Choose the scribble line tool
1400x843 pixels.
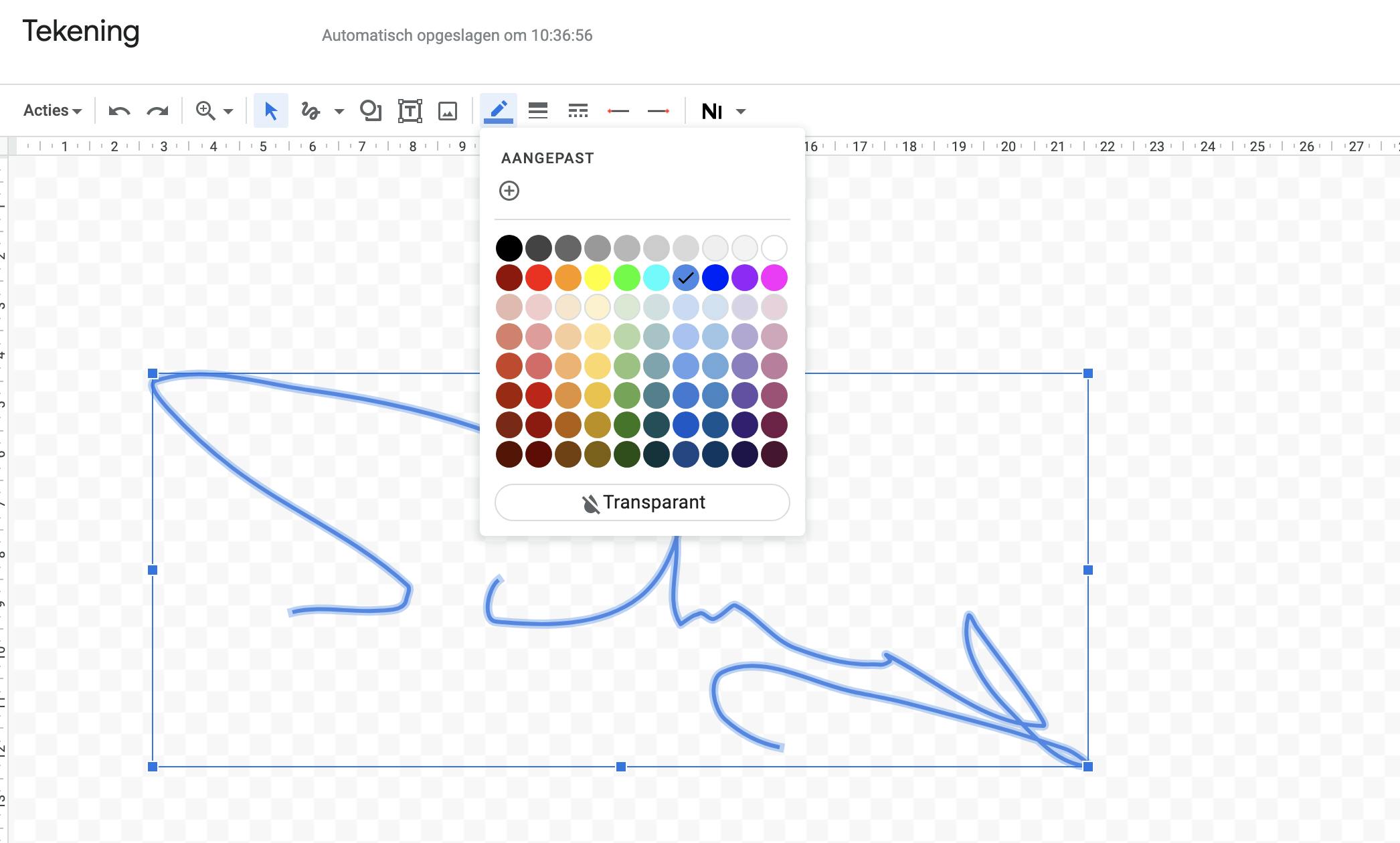[x=311, y=111]
